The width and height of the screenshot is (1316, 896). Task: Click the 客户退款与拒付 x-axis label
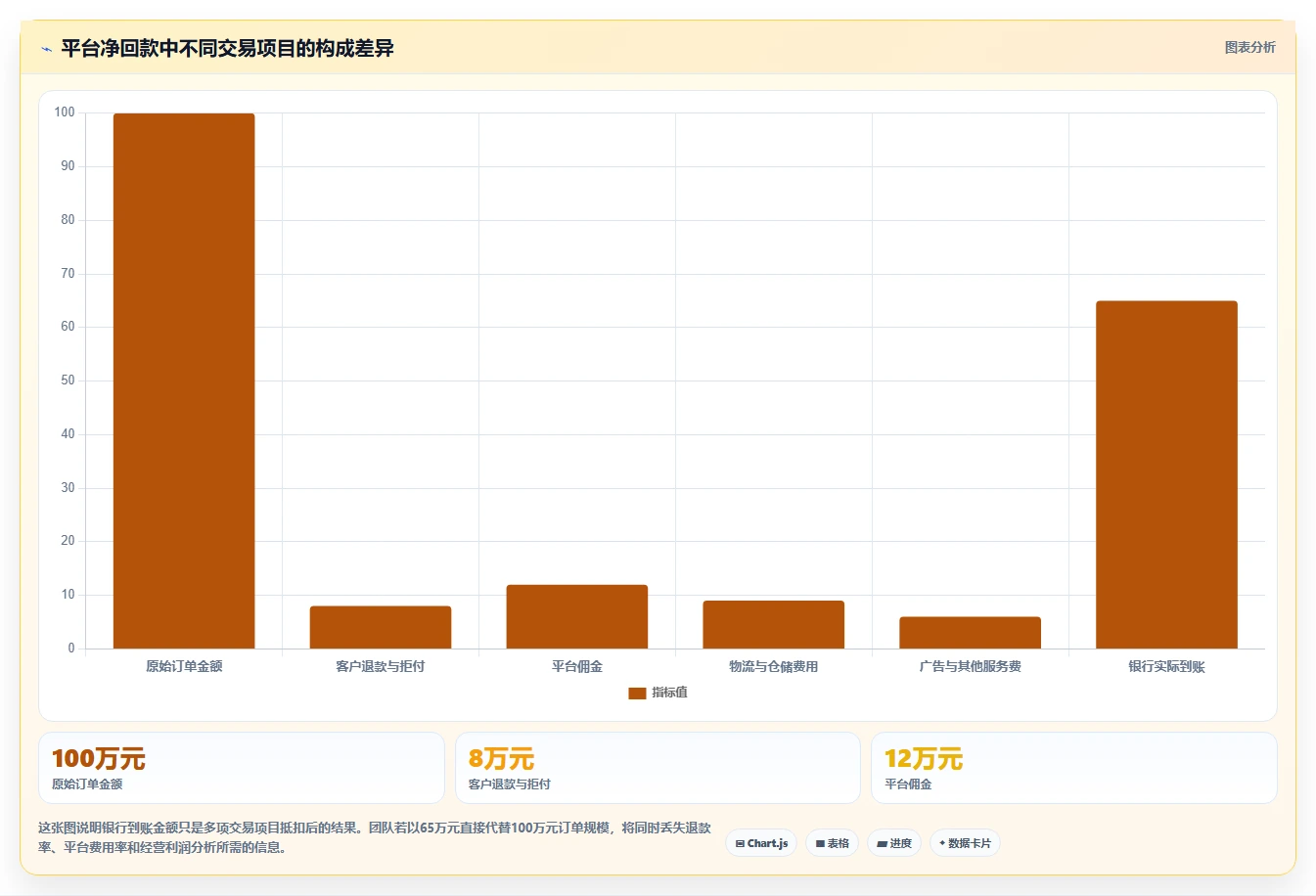click(x=381, y=666)
